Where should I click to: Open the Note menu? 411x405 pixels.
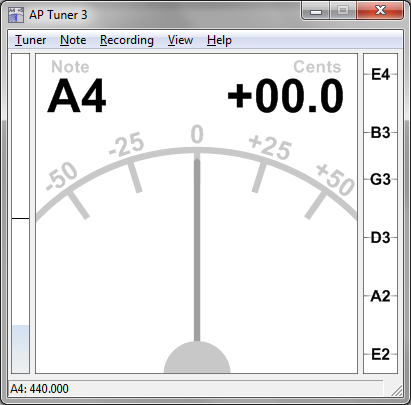(73, 40)
